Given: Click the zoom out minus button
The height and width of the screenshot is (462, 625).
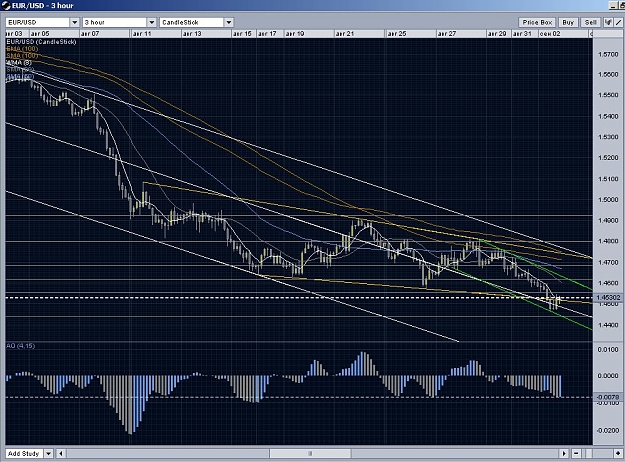Looking at the screenshot, I should tap(576, 454).
